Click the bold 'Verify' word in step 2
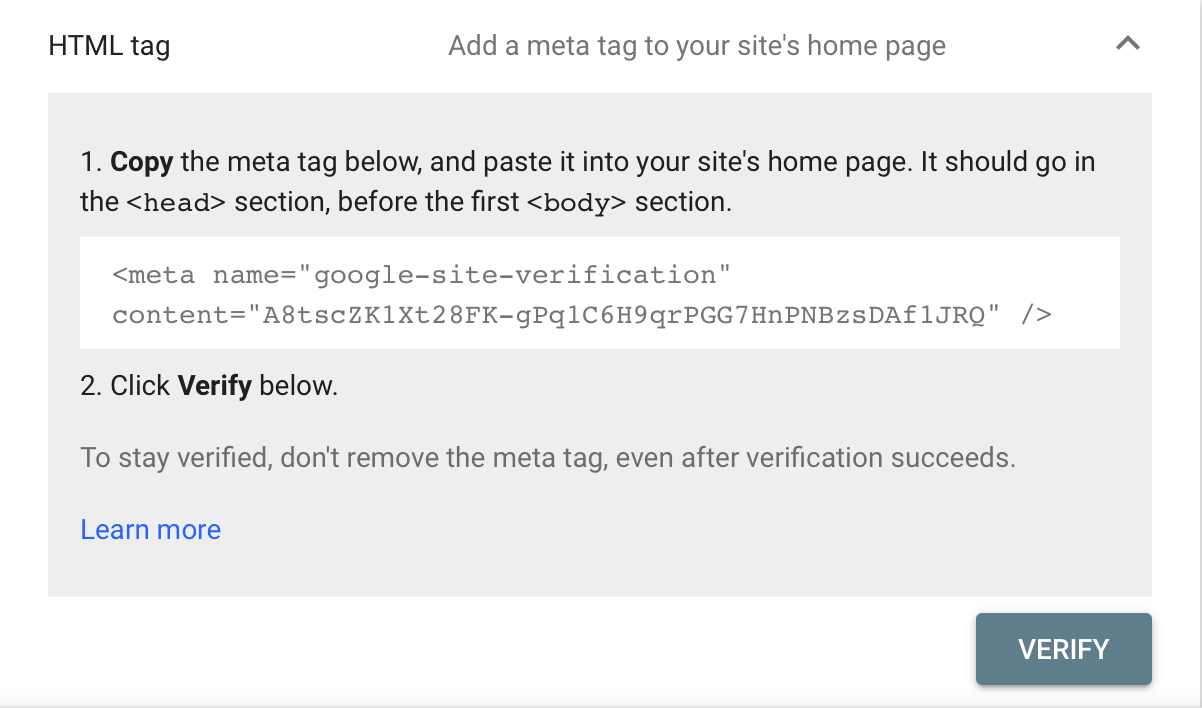 214,386
